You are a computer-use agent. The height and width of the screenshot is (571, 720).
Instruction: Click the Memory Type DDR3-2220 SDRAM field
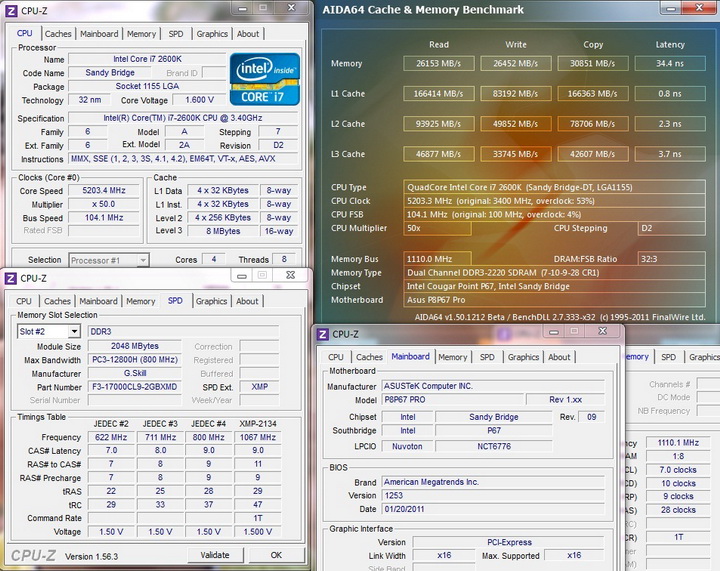tap(554, 273)
